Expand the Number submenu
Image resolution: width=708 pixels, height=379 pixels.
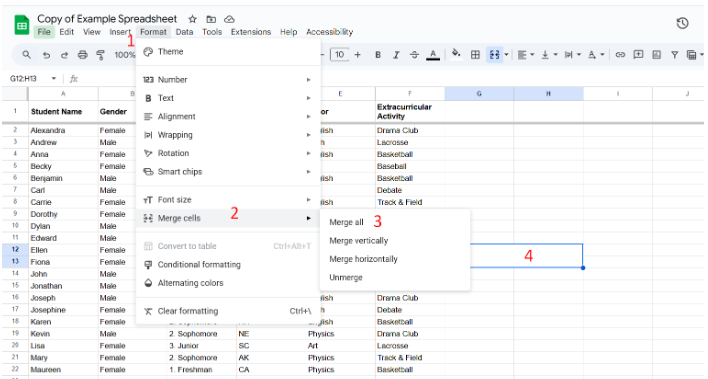click(228, 80)
